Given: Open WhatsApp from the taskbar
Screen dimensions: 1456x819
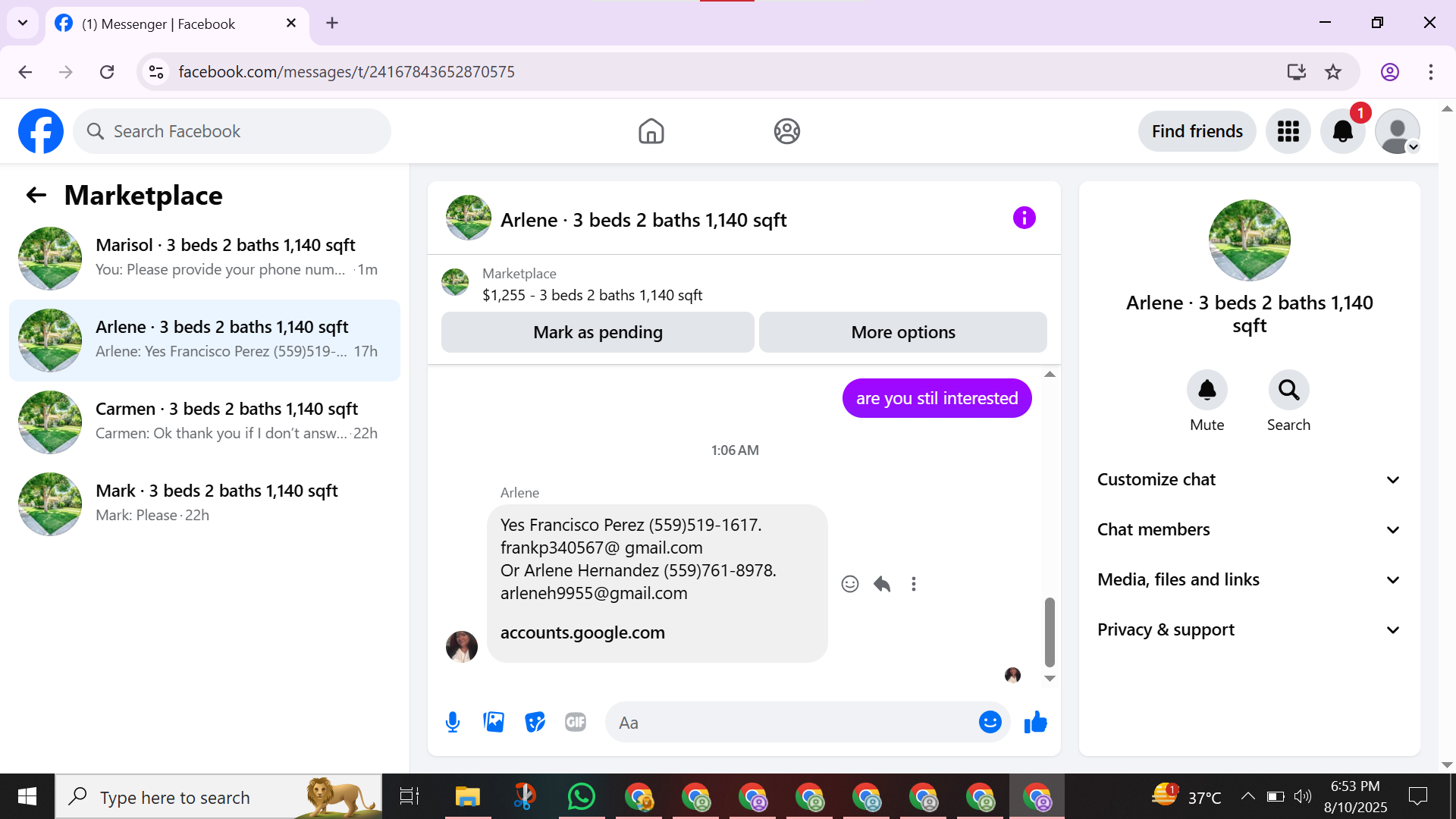Looking at the screenshot, I should click(x=582, y=797).
